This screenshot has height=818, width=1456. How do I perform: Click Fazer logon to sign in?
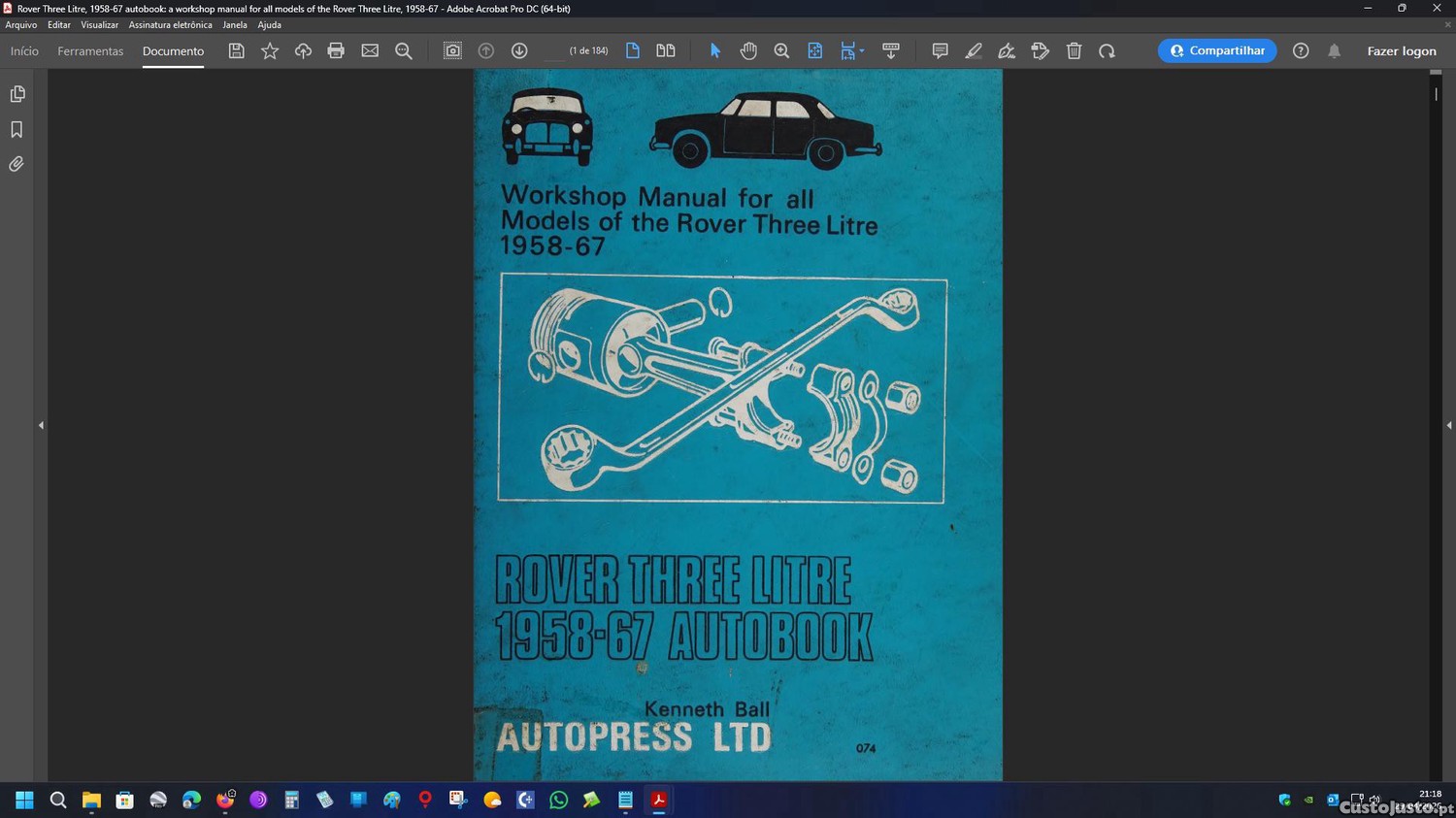(x=1401, y=50)
